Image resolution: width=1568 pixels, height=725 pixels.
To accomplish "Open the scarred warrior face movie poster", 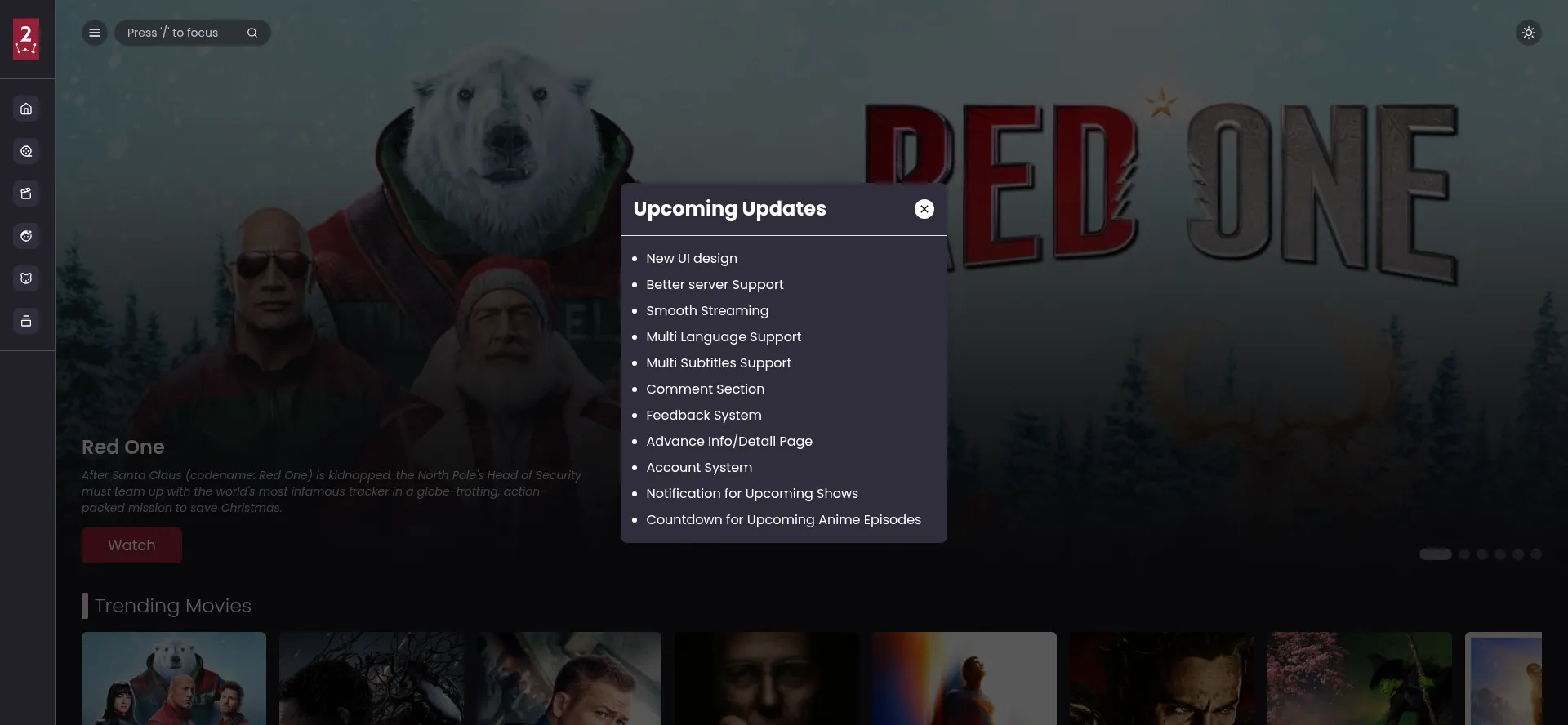I will click(1162, 678).
